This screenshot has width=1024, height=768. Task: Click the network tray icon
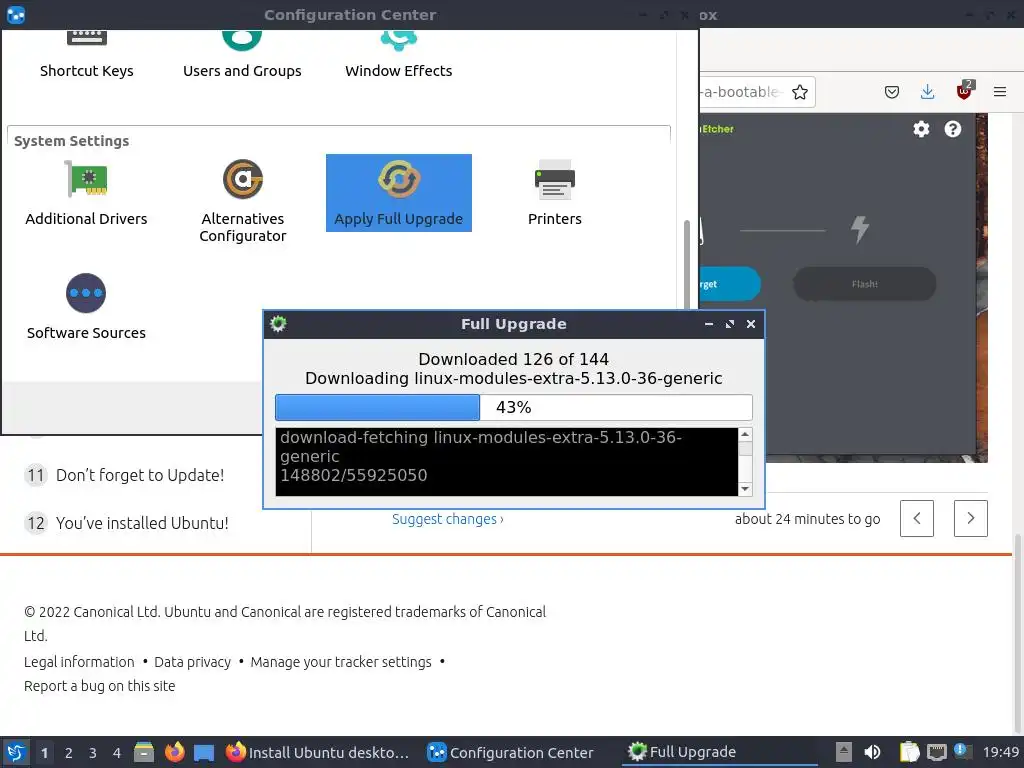tap(936, 752)
